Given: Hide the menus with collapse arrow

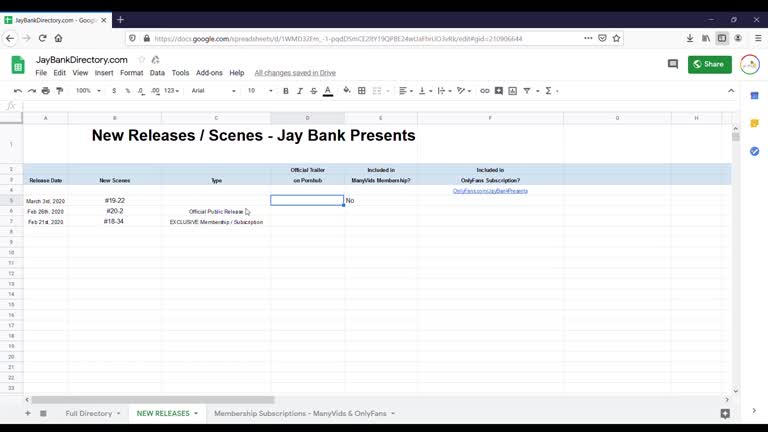Looking at the screenshot, I should pyautogui.click(x=731, y=91).
